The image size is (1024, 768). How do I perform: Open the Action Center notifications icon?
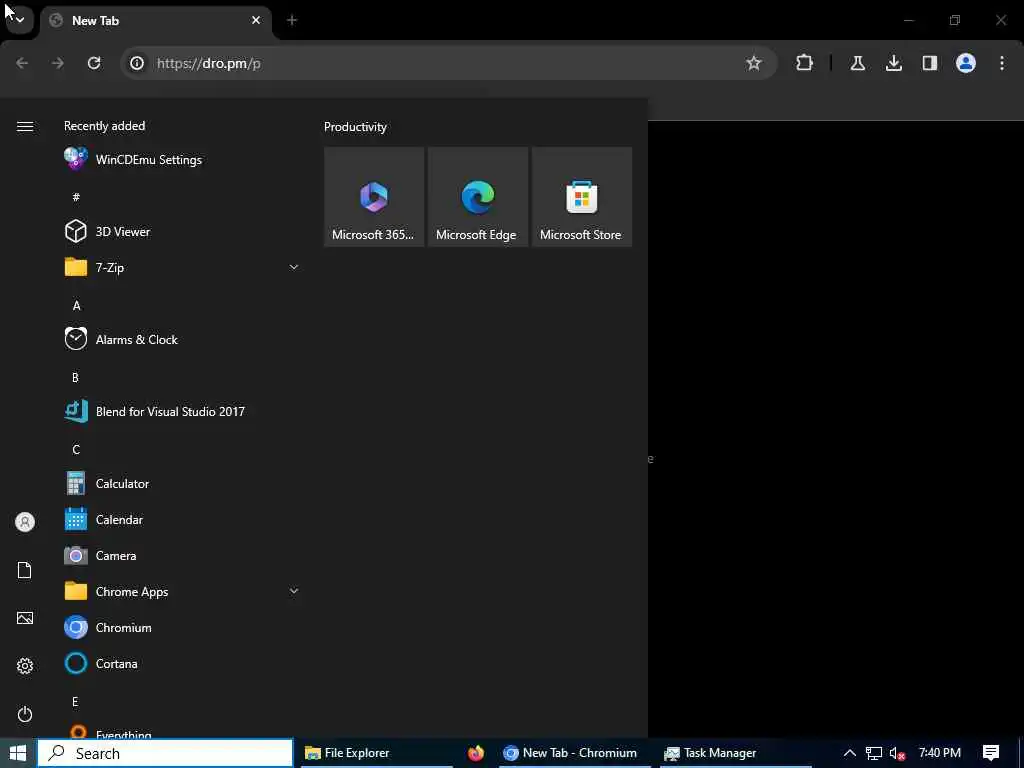click(991, 753)
